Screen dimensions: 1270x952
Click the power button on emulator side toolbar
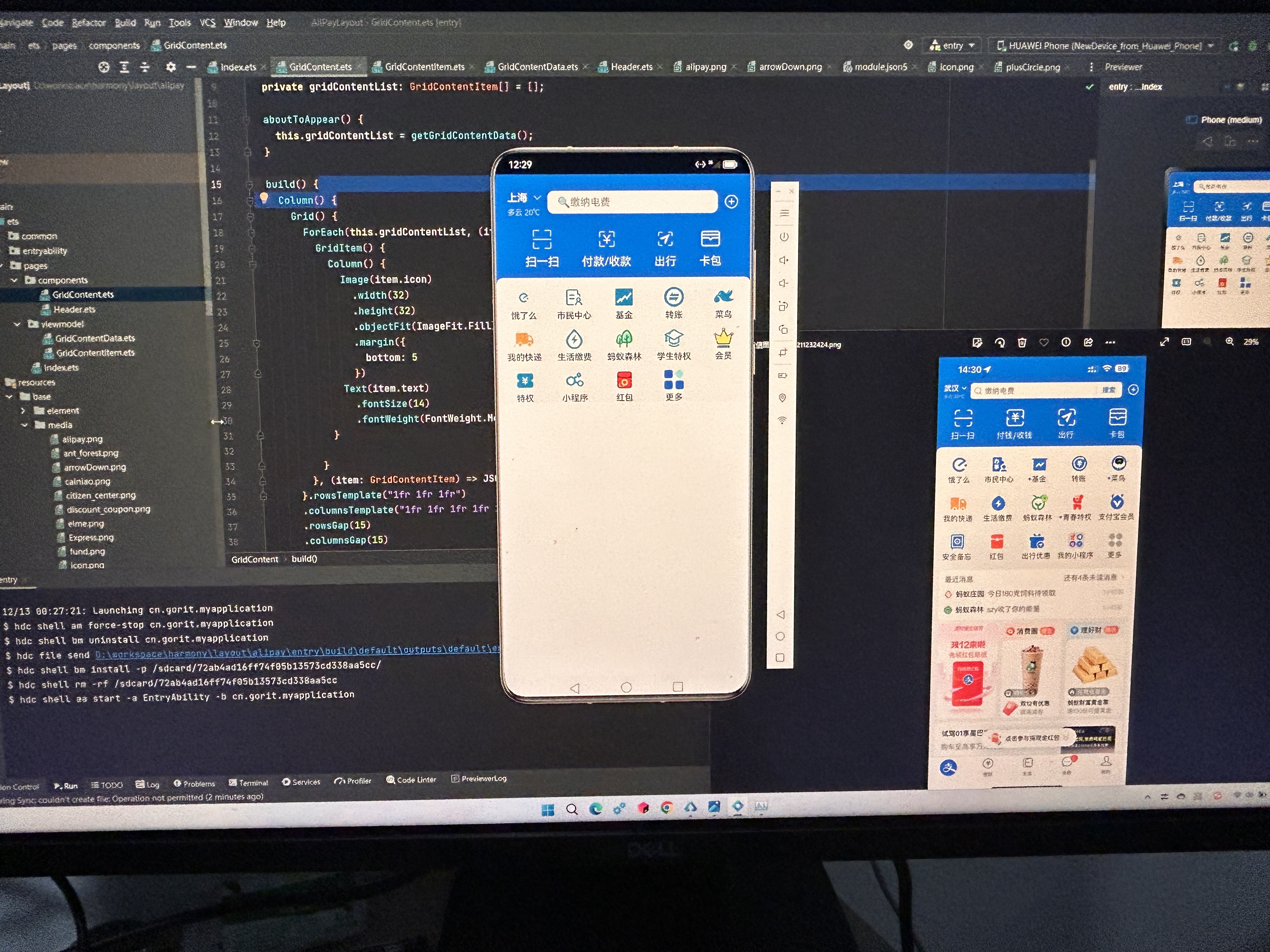point(784,237)
